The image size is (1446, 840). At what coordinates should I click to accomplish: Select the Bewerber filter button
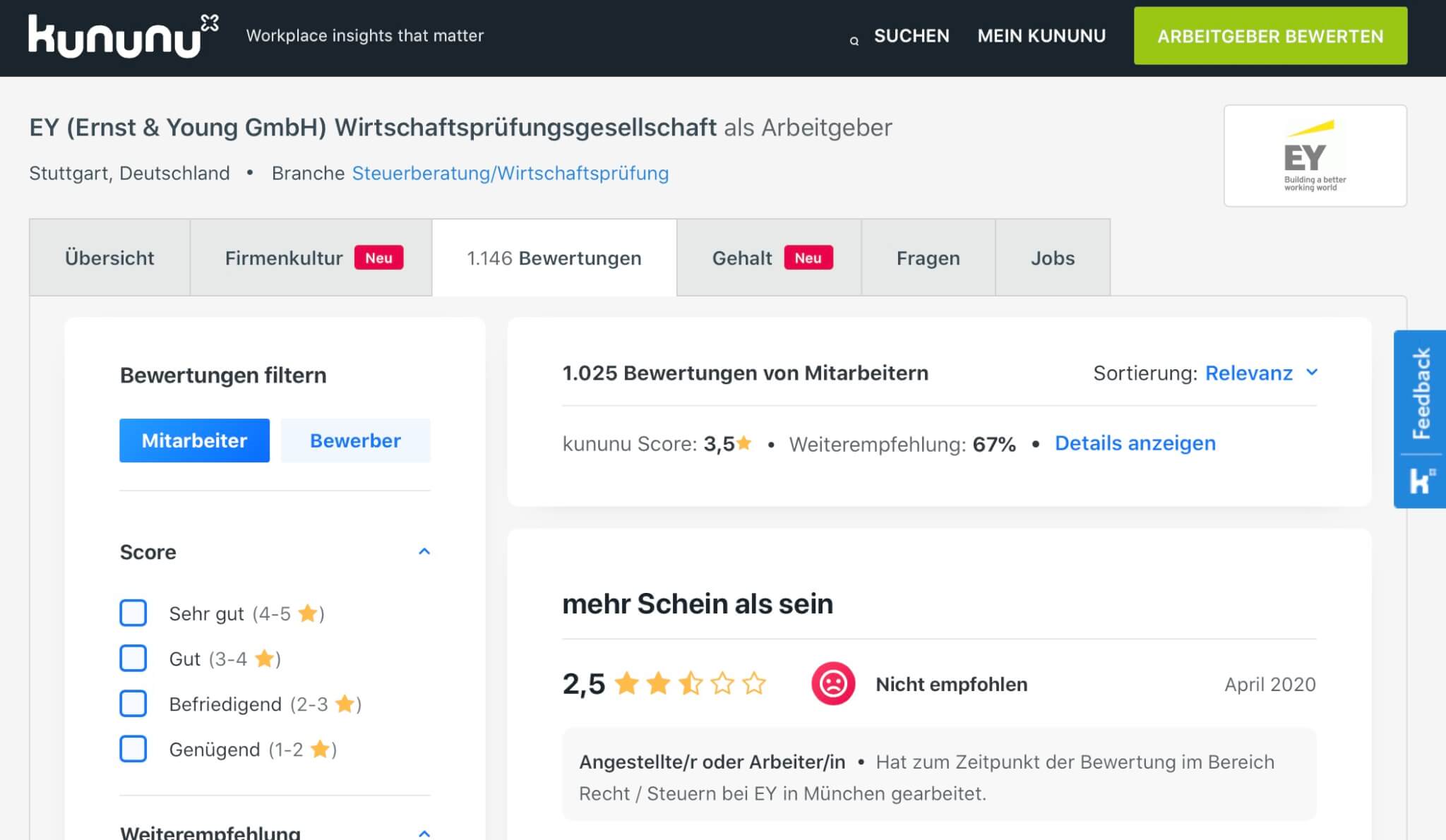(355, 440)
